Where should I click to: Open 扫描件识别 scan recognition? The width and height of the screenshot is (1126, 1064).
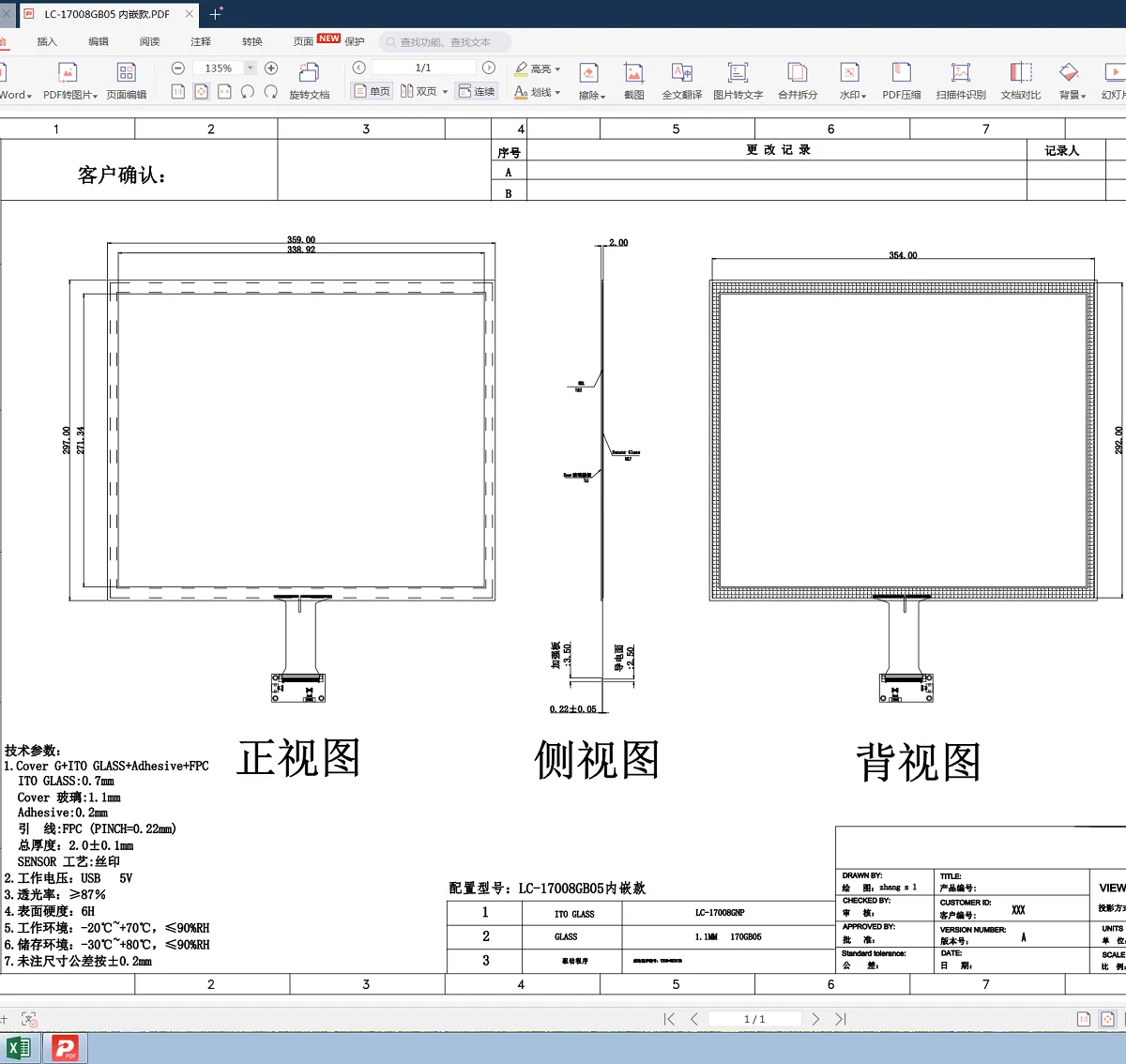(x=961, y=81)
